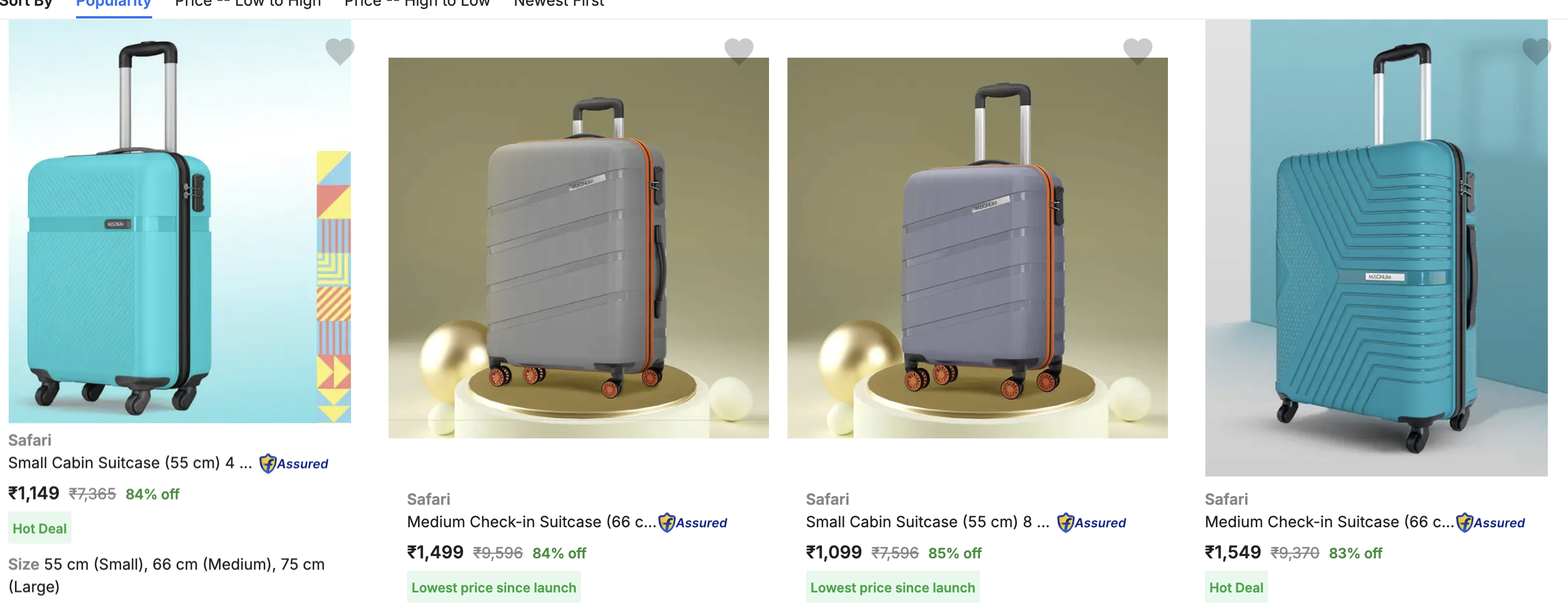Open Small Cabin Suitcase (55 cm) 8 link
The height and width of the screenshot is (608, 1568).
pos(927,522)
